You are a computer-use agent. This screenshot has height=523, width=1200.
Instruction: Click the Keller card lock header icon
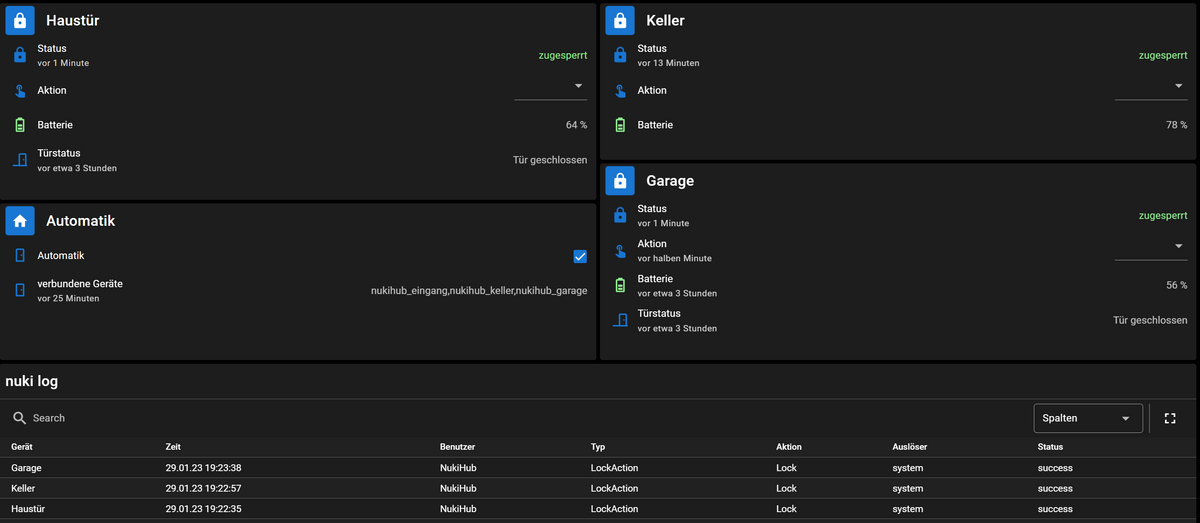(x=620, y=20)
